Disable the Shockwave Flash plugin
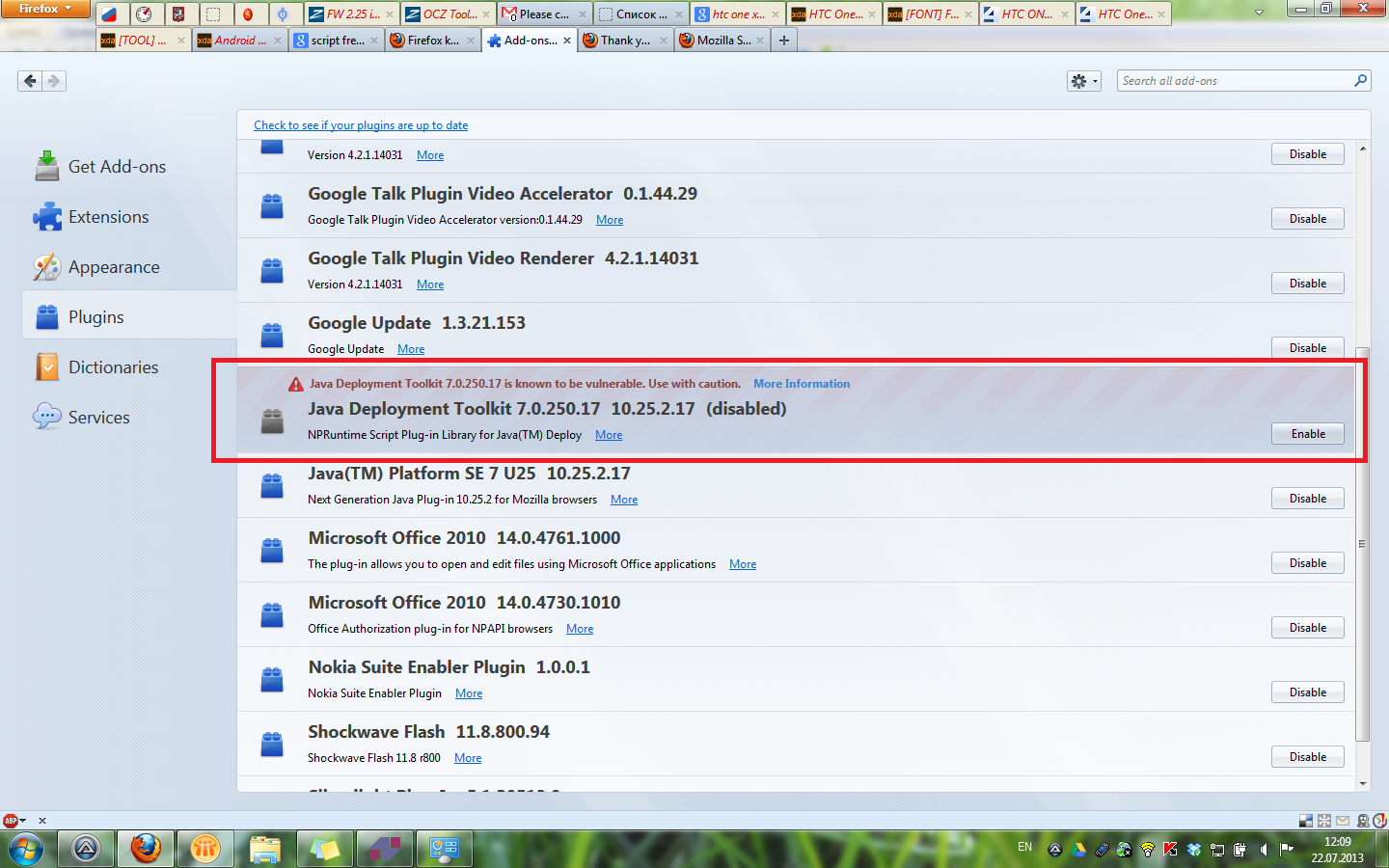 (x=1308, y=757)
